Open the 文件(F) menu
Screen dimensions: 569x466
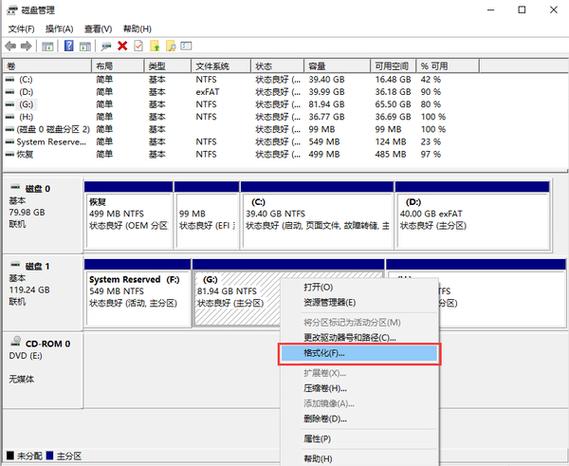[x=21, y=29]
